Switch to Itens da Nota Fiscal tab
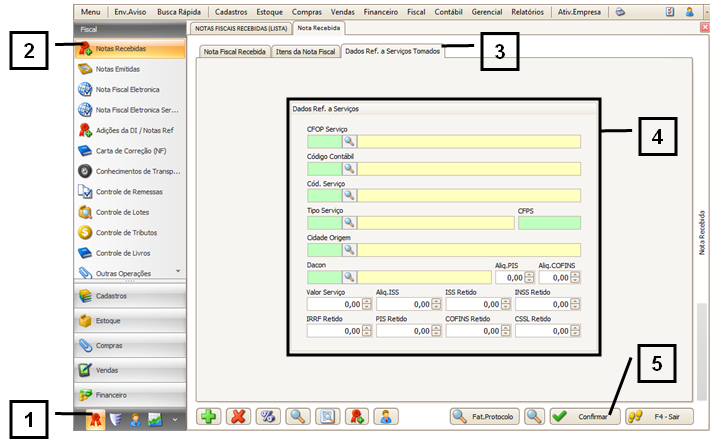The image size is (716, 444). pos(305,50)
